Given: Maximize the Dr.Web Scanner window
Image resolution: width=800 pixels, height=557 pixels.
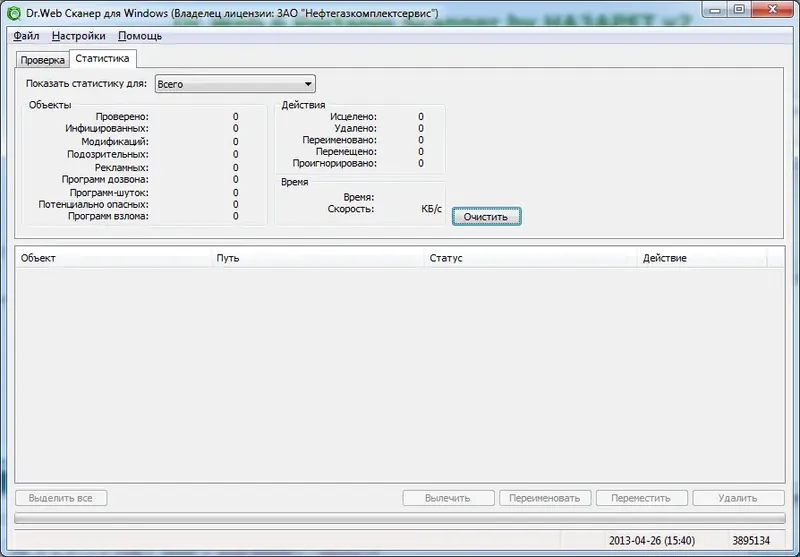Looking at the screenshot, I should tap(739, 10).
